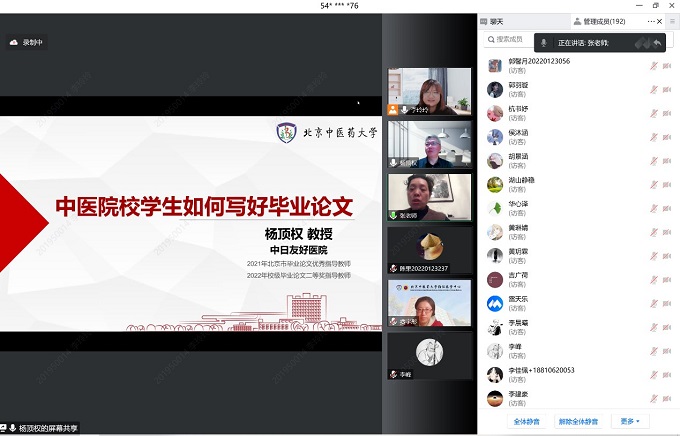Screen dimensions: 680x436
Task: Toggle mute for member 窦天乐
Action: [x=653, y=303]
